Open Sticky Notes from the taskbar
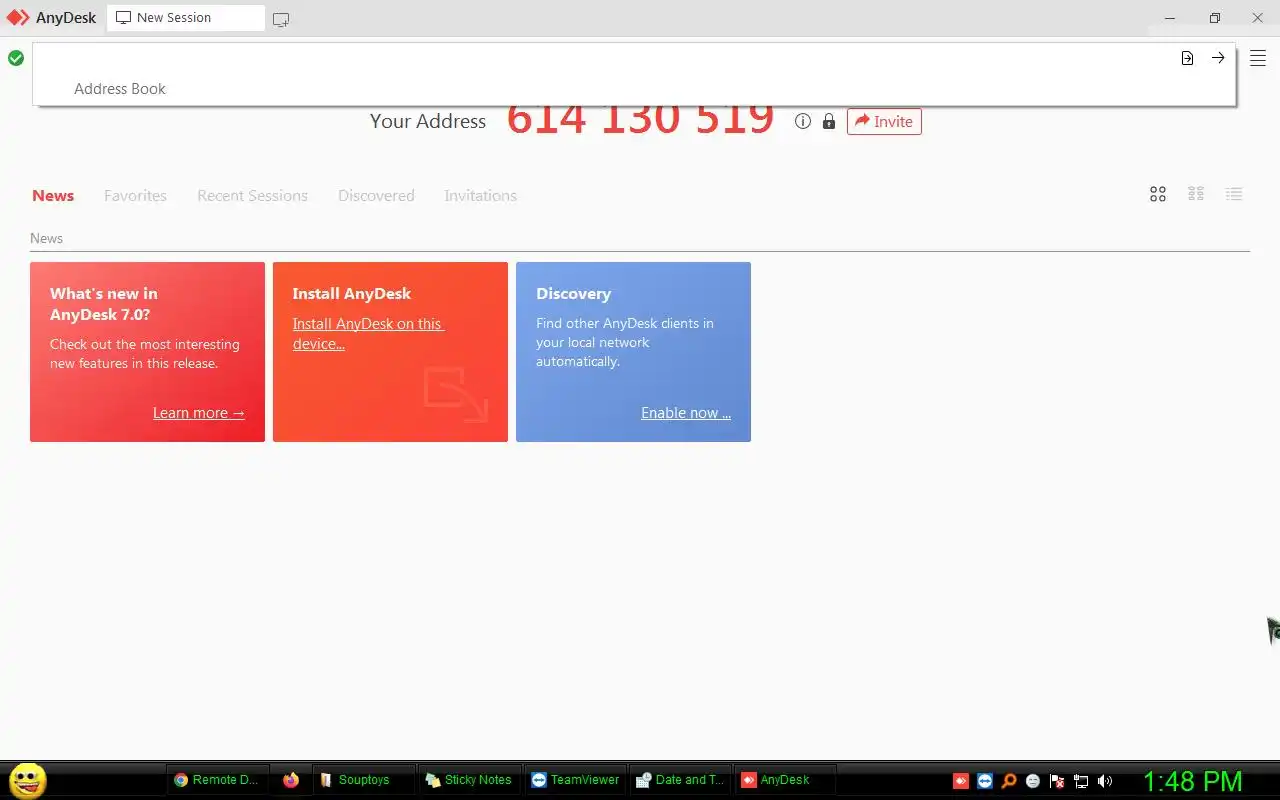This screenshot has width=1280, height=800. [468, 780]
